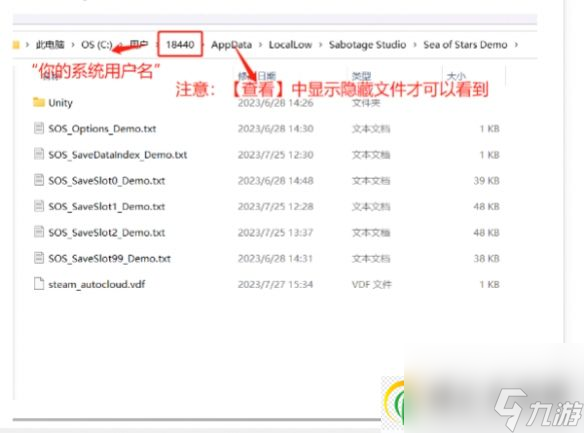Select the Unity folder name
This screenshot has width=584, height=433.
pos(60,103)
